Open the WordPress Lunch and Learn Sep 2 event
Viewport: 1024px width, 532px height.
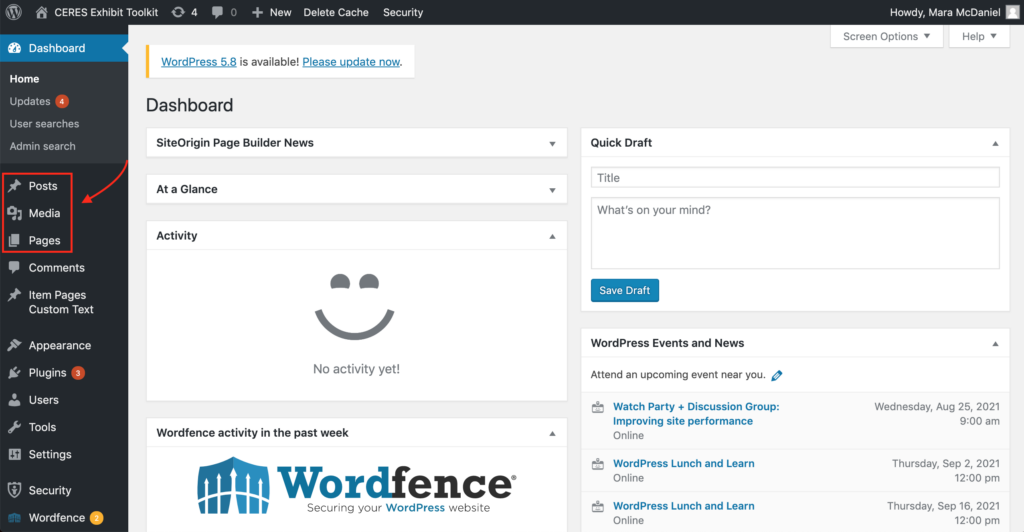pyautogui.click(x=683, y=464)
